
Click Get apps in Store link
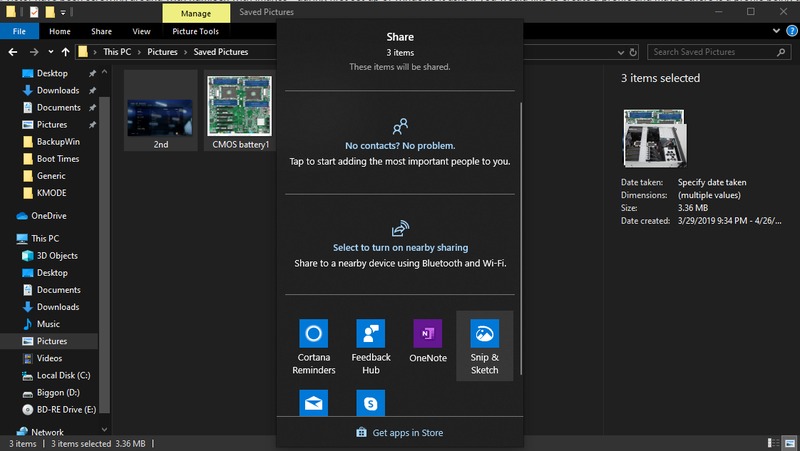[400, 433]
